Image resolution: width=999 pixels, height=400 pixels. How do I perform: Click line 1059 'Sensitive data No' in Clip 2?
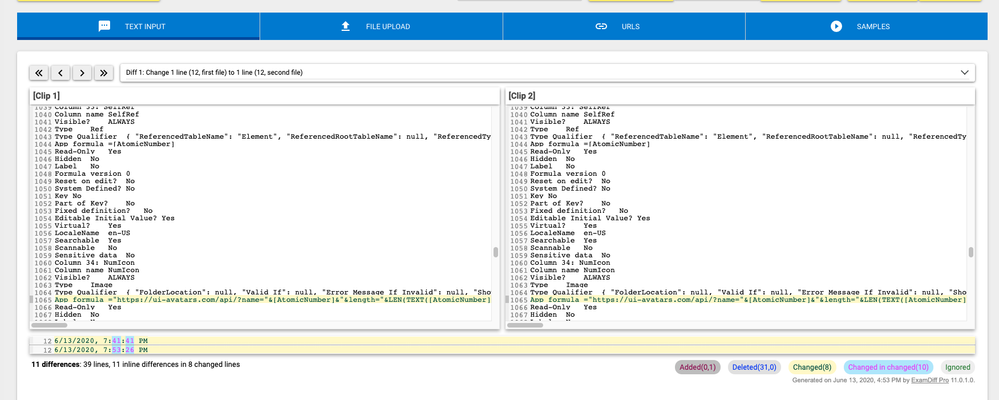(570, 255)
